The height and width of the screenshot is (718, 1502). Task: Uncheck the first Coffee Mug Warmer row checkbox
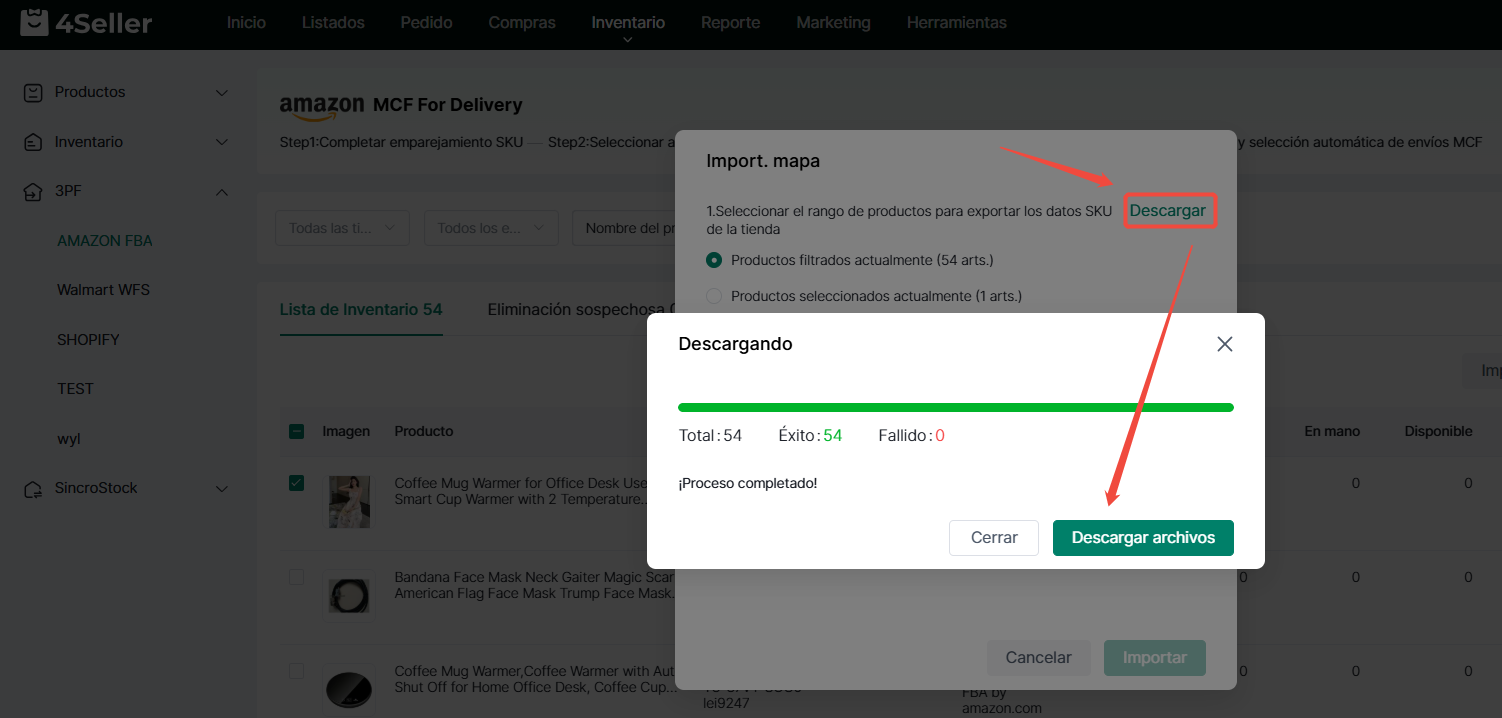pyautogui.click(x=297, y=483)
